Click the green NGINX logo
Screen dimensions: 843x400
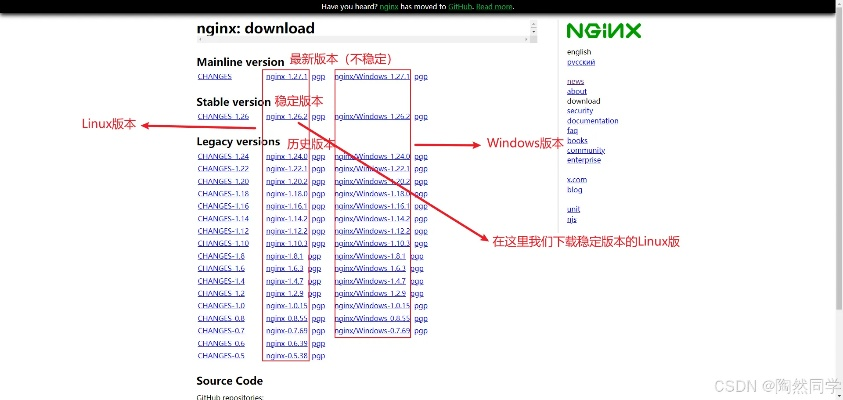click(x=603, y=30)
